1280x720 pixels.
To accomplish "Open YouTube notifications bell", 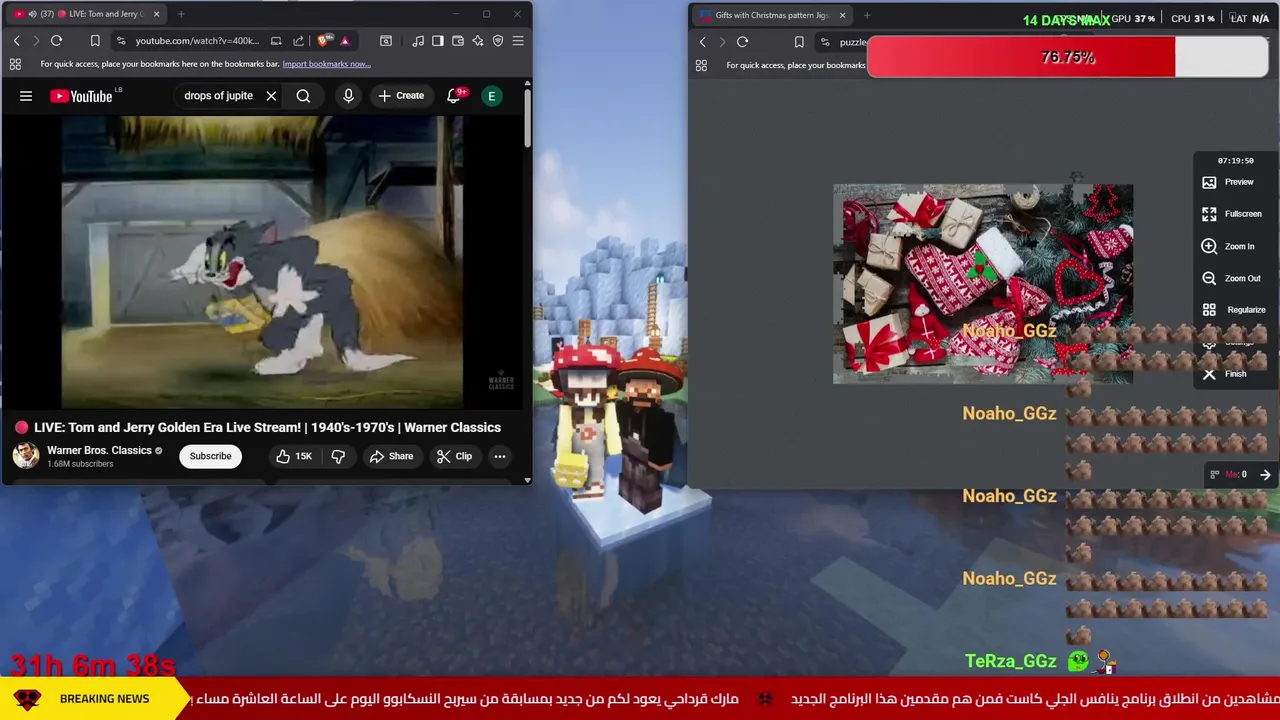I will coord(454,96).
